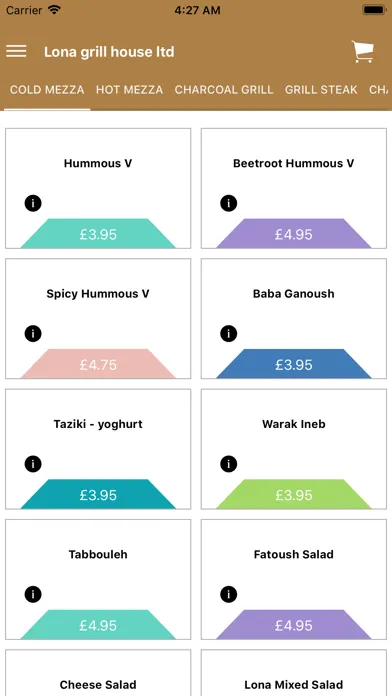Show info for Baba Ganoush
Image resolution: width=392 pixels, height=696 pixels.
pyautogui.click(x=229, y=333)
